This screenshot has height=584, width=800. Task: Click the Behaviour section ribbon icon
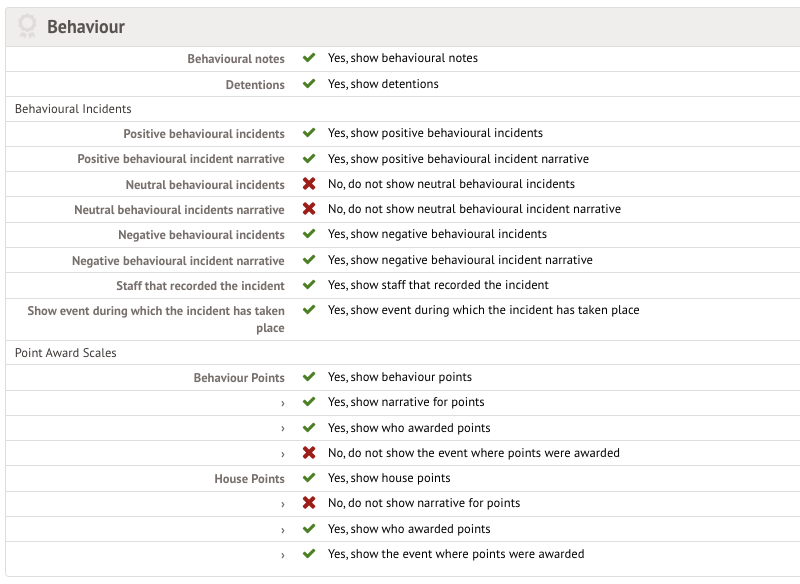[x=28, y=27]
